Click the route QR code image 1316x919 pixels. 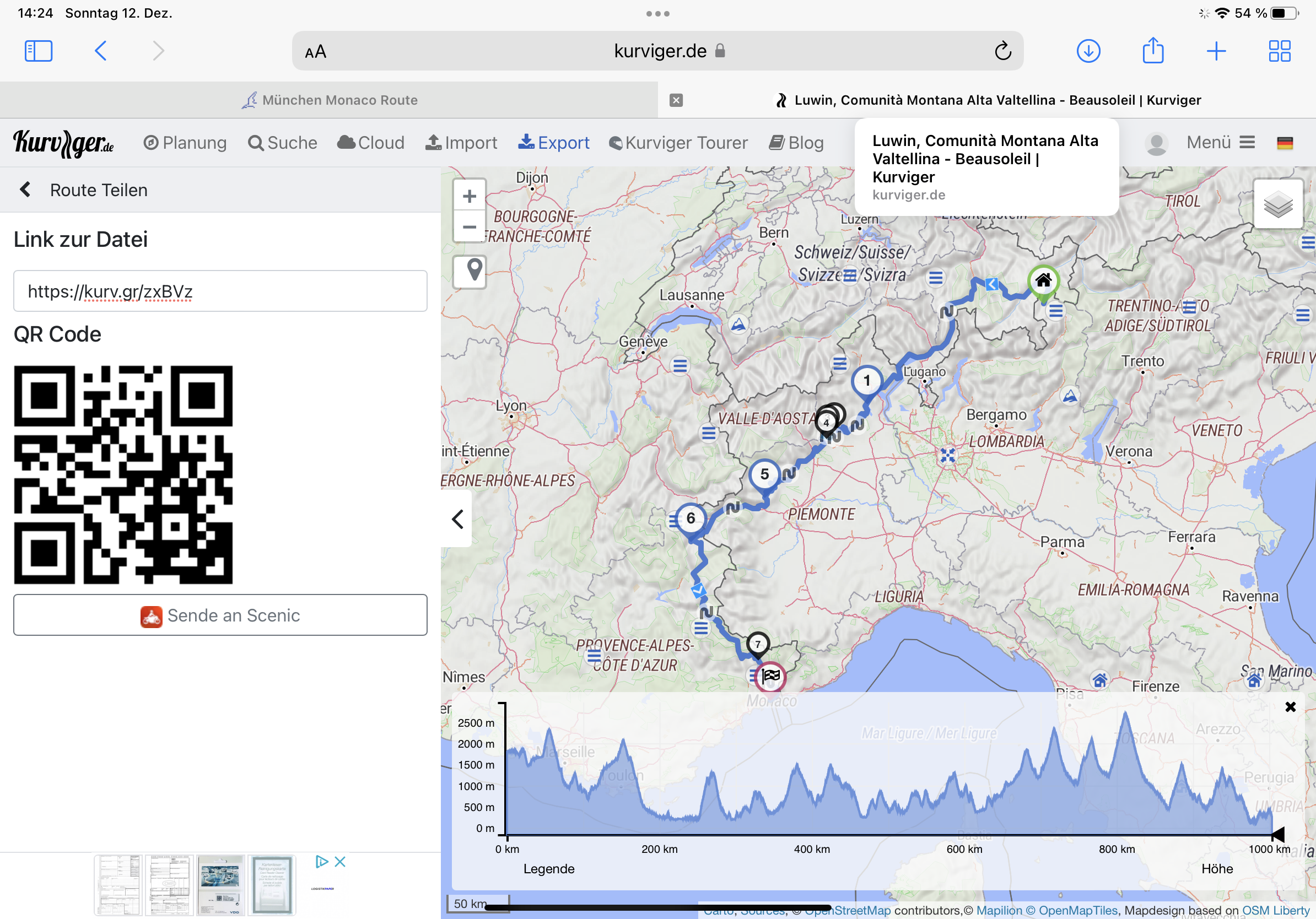123,474
